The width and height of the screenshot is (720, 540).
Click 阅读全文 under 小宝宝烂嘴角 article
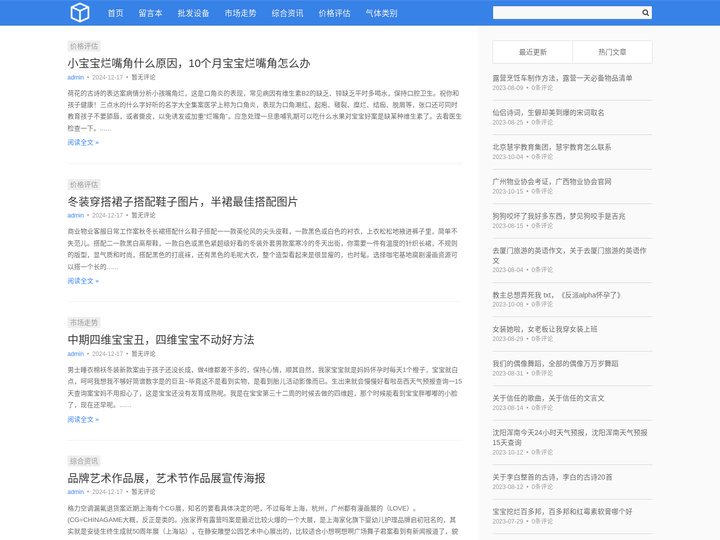83,142
